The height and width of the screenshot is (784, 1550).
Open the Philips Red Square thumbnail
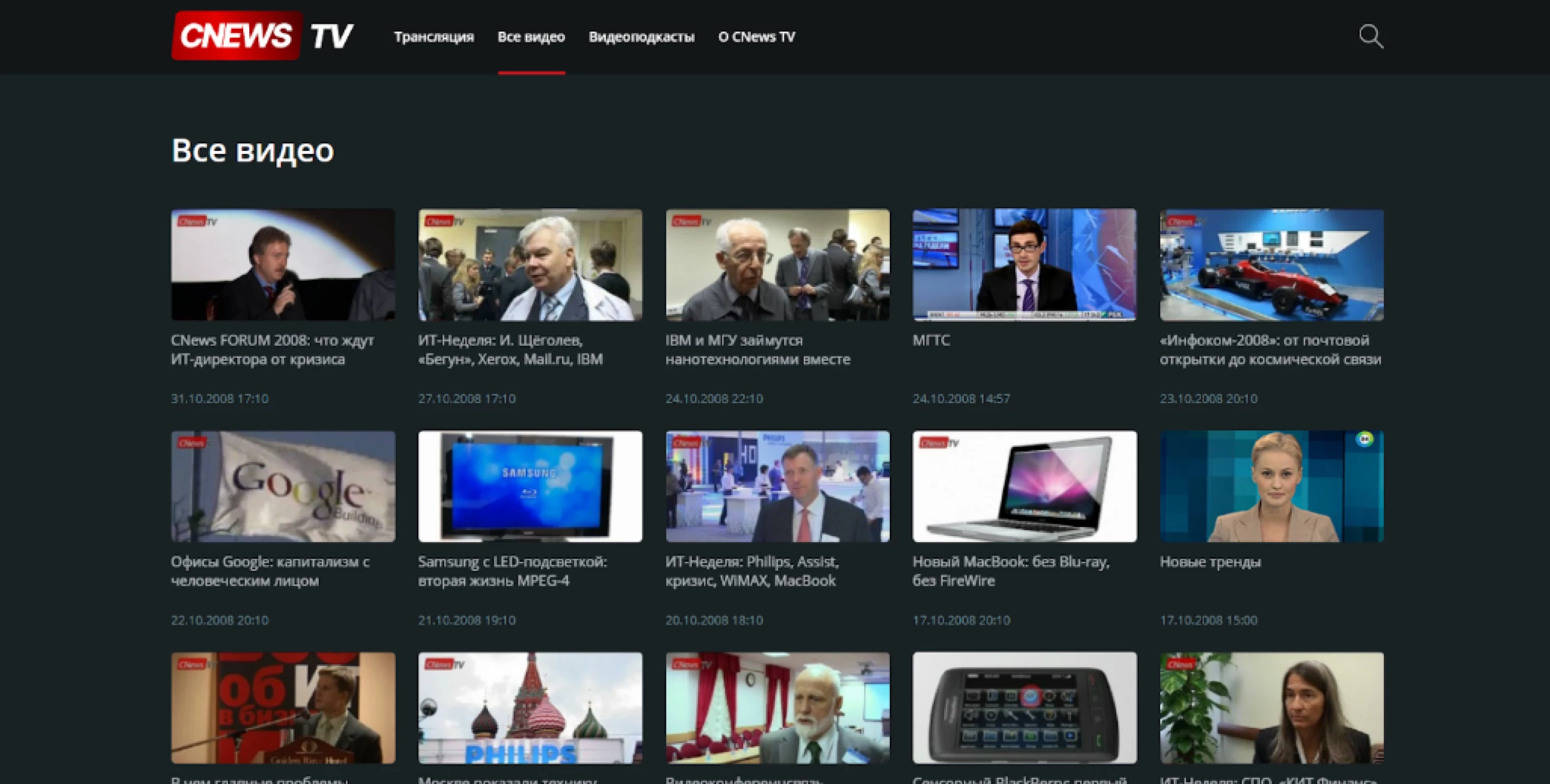(x=530, y=708)
